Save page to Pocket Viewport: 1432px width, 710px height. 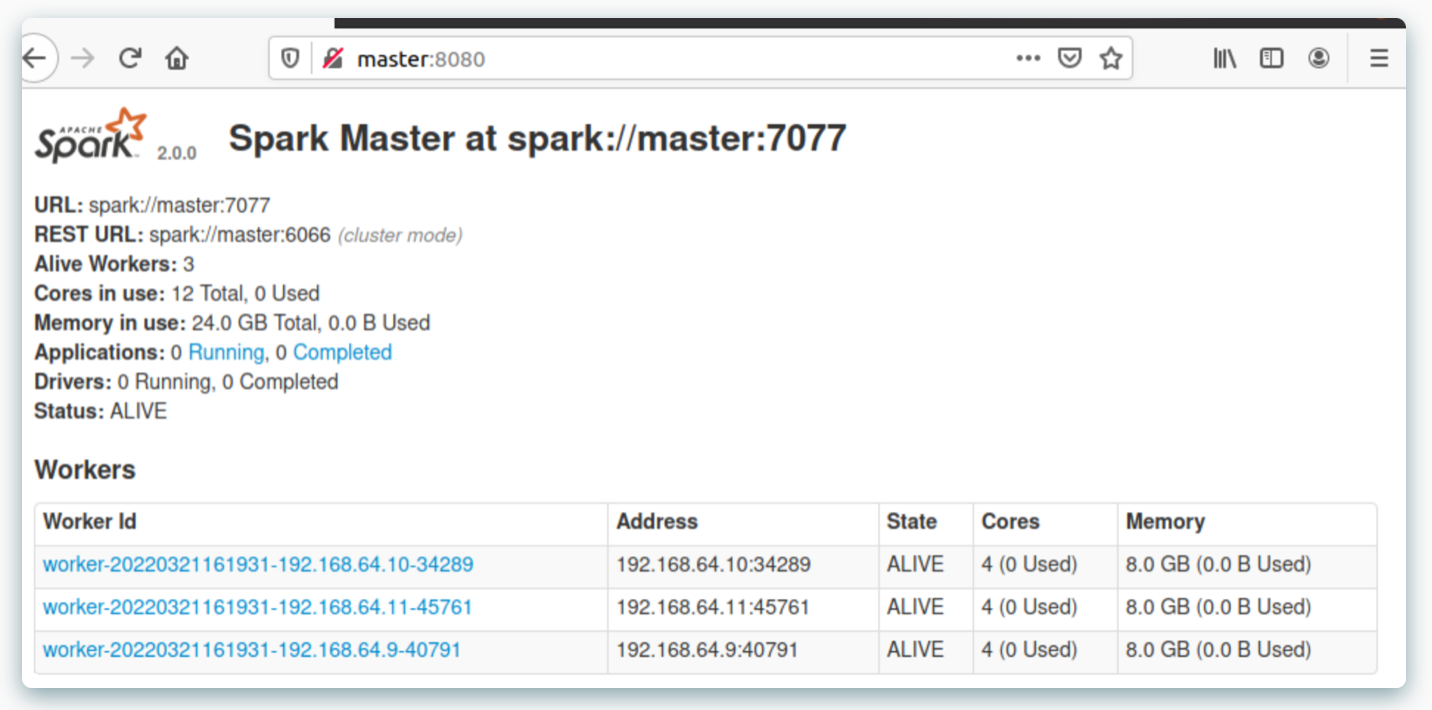1069,58
